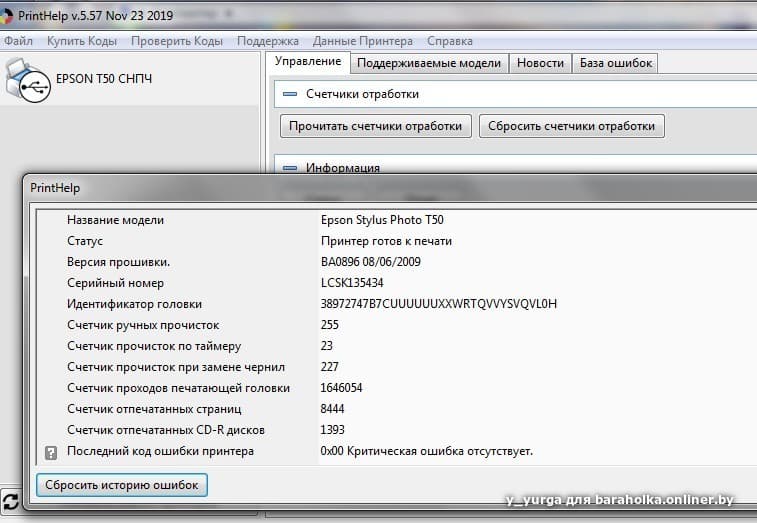Collapse the Информация section
This screenshot has height=523, width=757.
290,168
